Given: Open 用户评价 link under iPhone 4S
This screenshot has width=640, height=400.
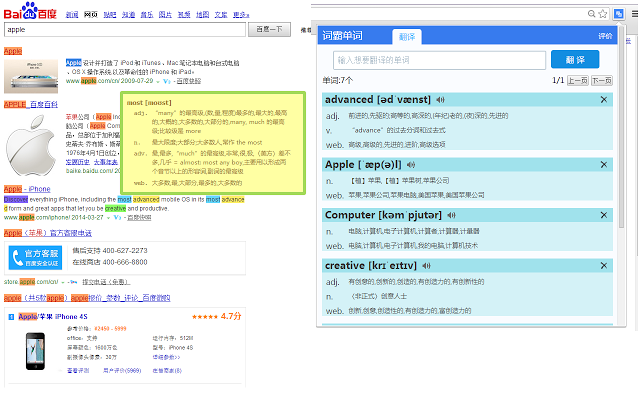Looking at the screenshot, I should pyautogui.click(x=122, y=371).
